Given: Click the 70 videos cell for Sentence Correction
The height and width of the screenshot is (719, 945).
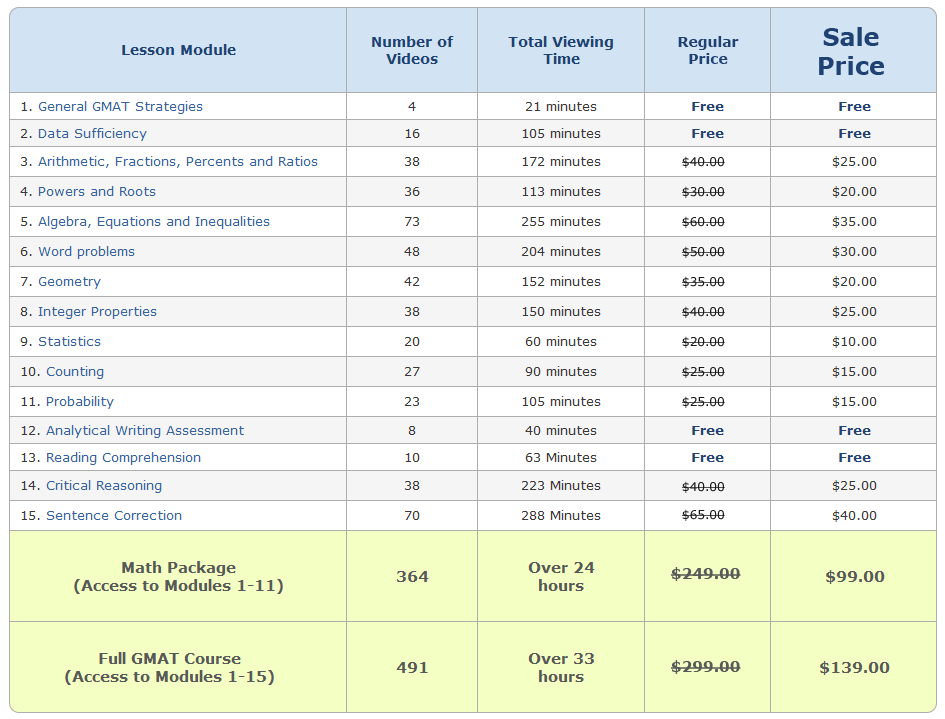Looking at the screenshot, I should [412, 516].
